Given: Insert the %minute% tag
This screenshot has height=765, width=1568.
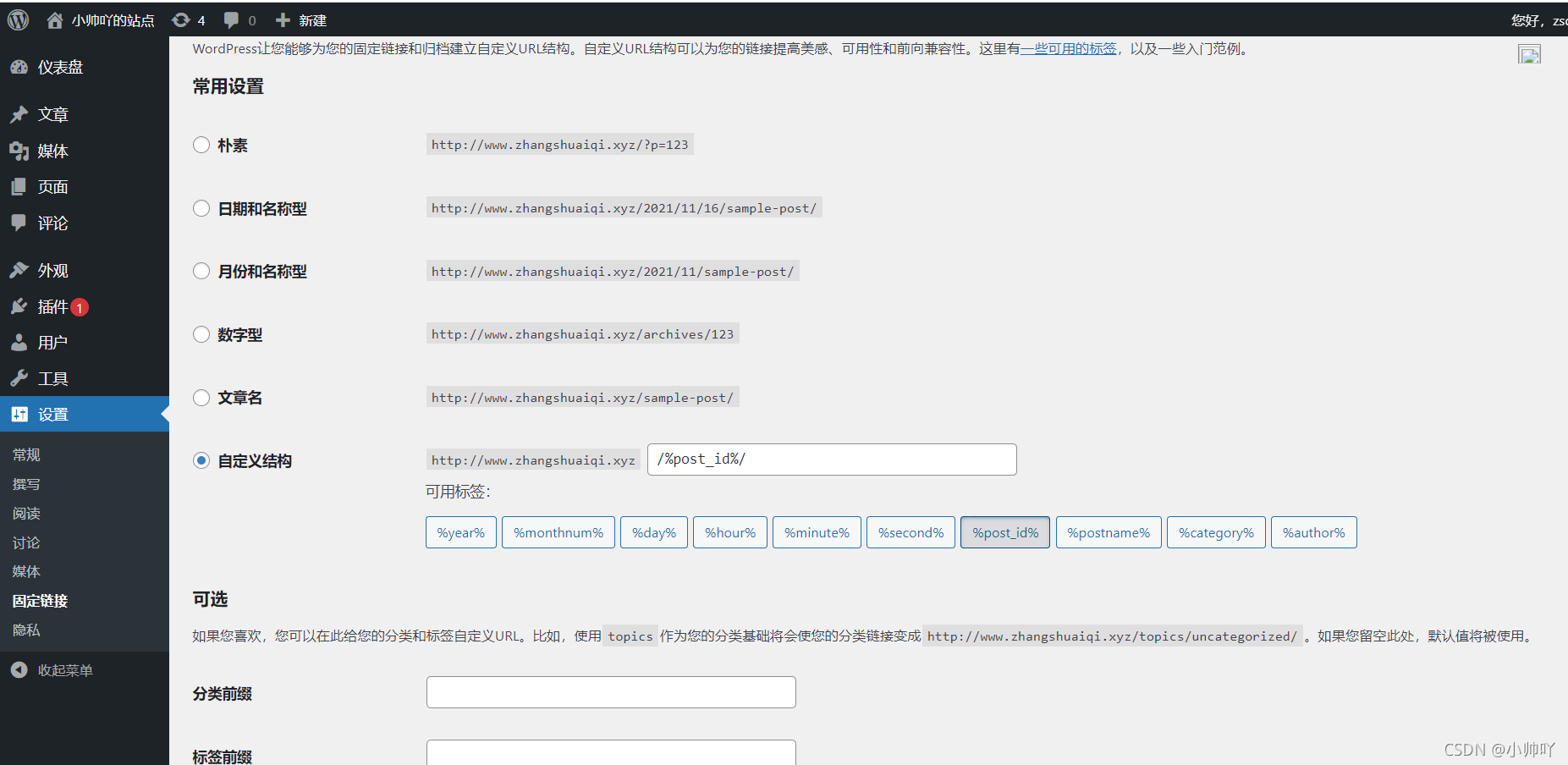Looking at the screenshot, I should [x=817, y=532].
